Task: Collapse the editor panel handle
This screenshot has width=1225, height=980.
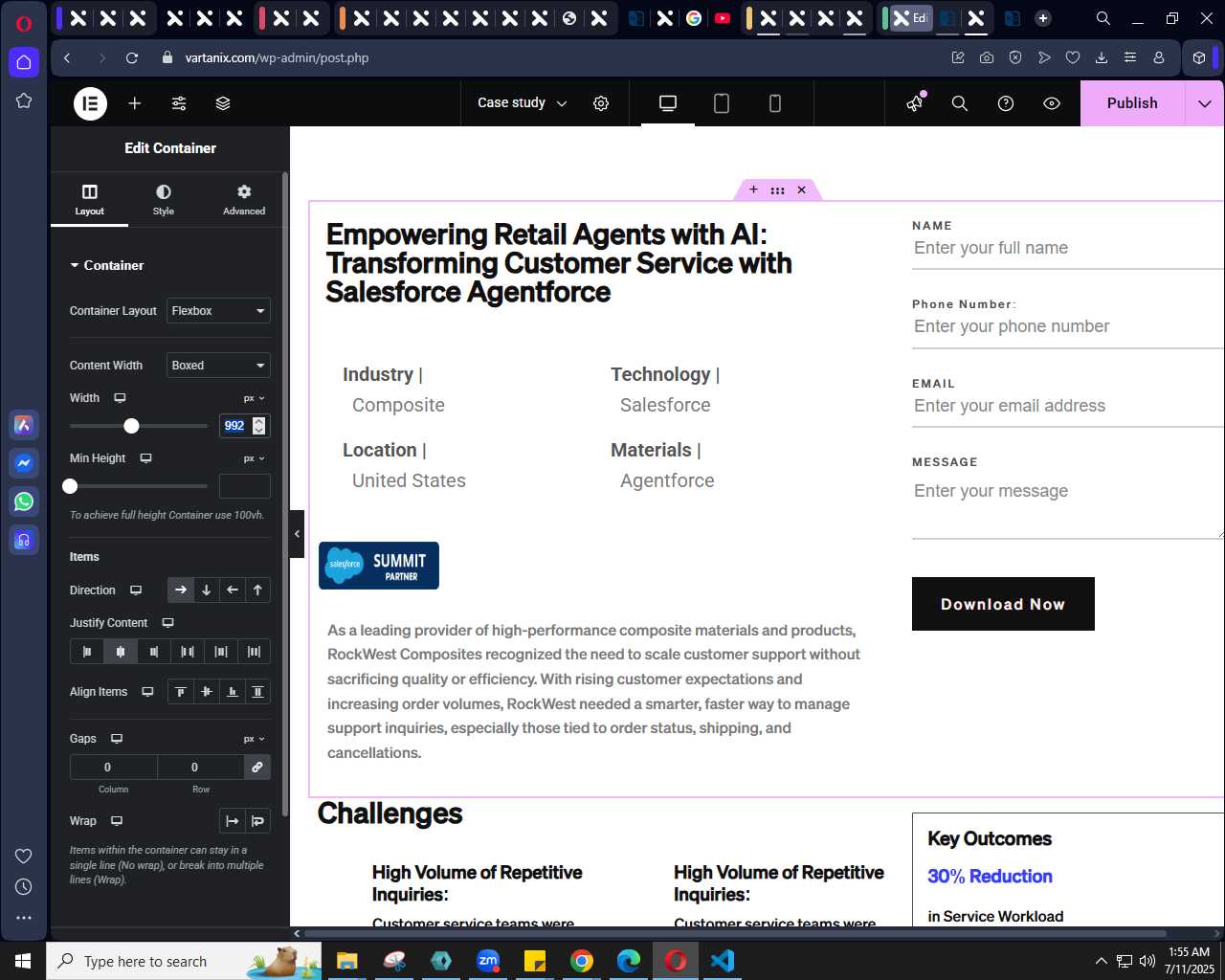Action: click(298, 534)
